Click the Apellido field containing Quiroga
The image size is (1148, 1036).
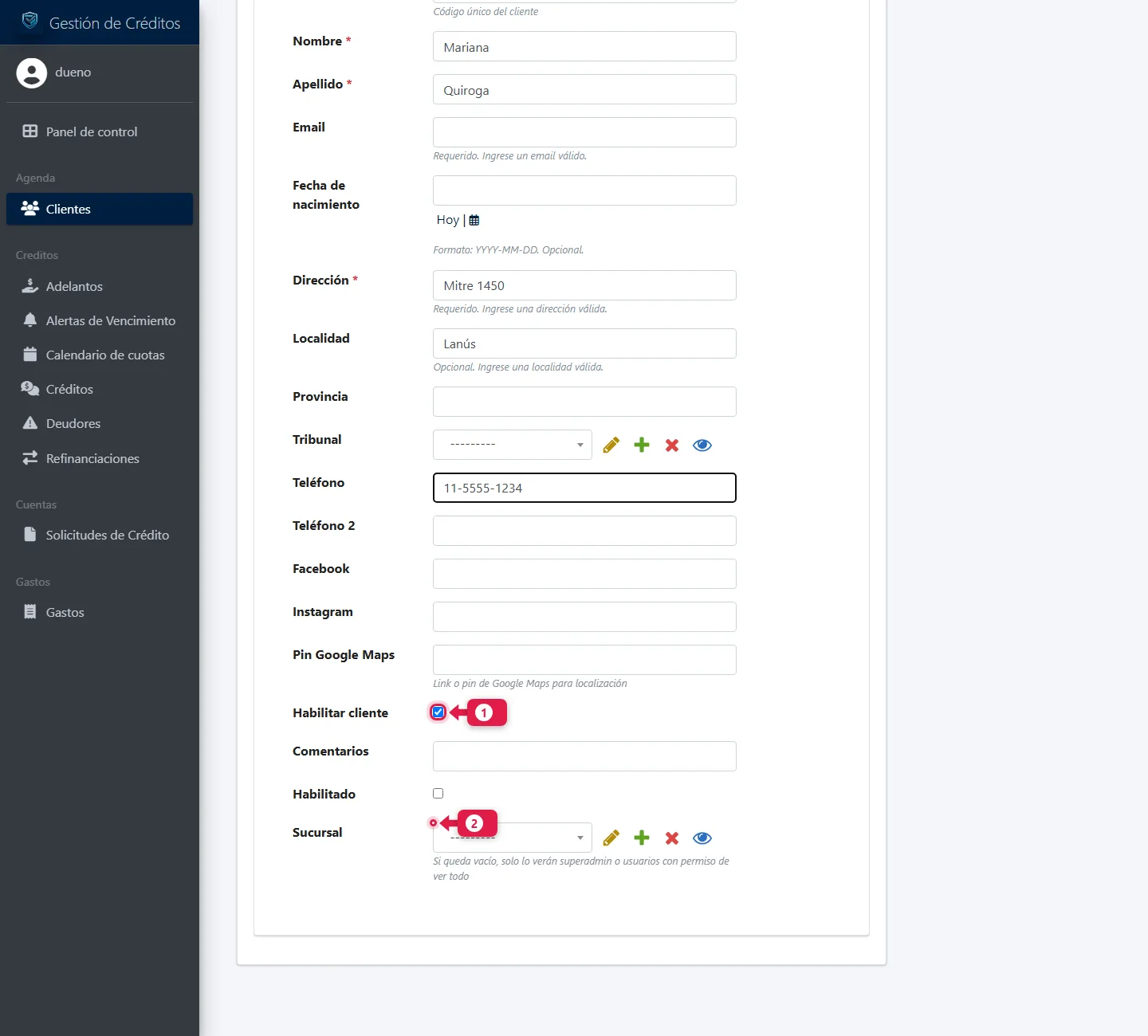584,89
